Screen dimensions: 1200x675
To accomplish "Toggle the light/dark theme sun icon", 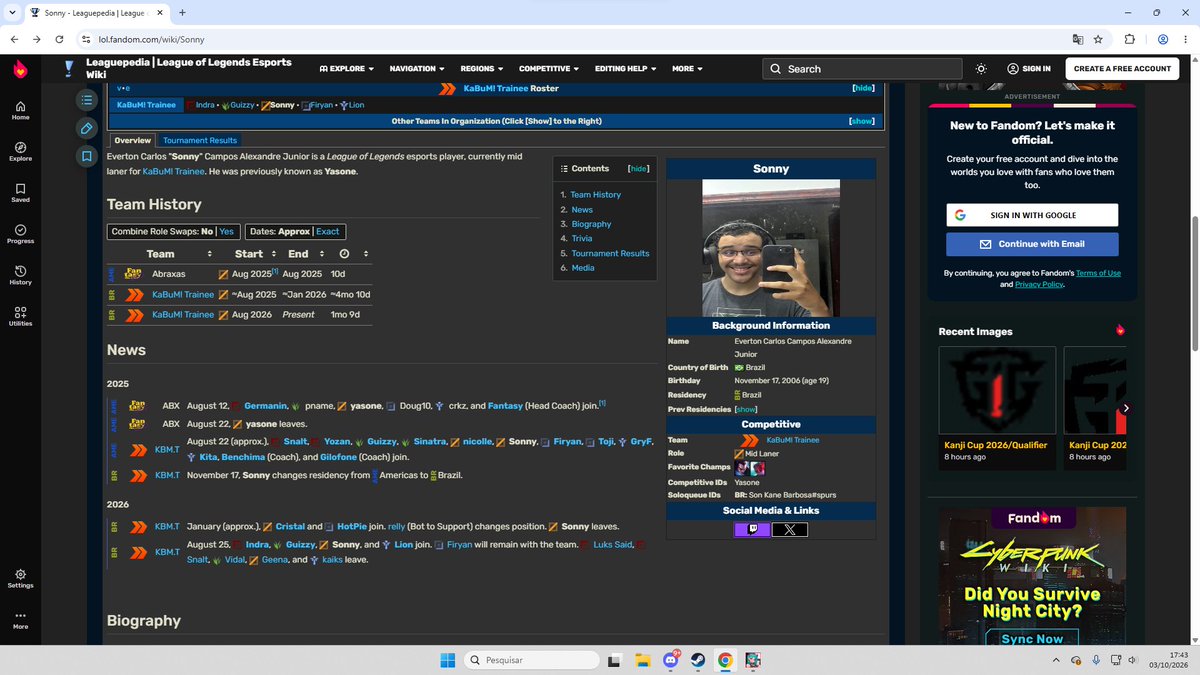I will pyautogui.click(x=981, y=69).
